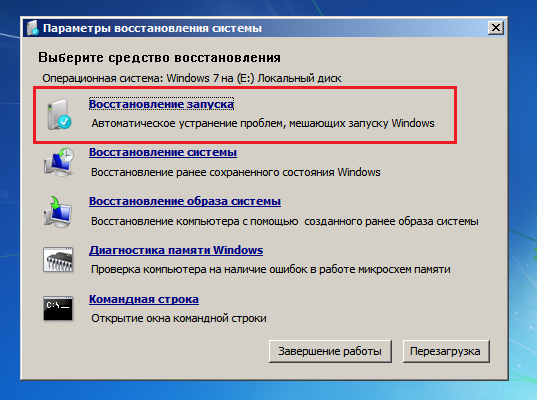Click the Открытие окна командной строки text
The height and width of the screenshot is (400, 537).
pos(179,318)
